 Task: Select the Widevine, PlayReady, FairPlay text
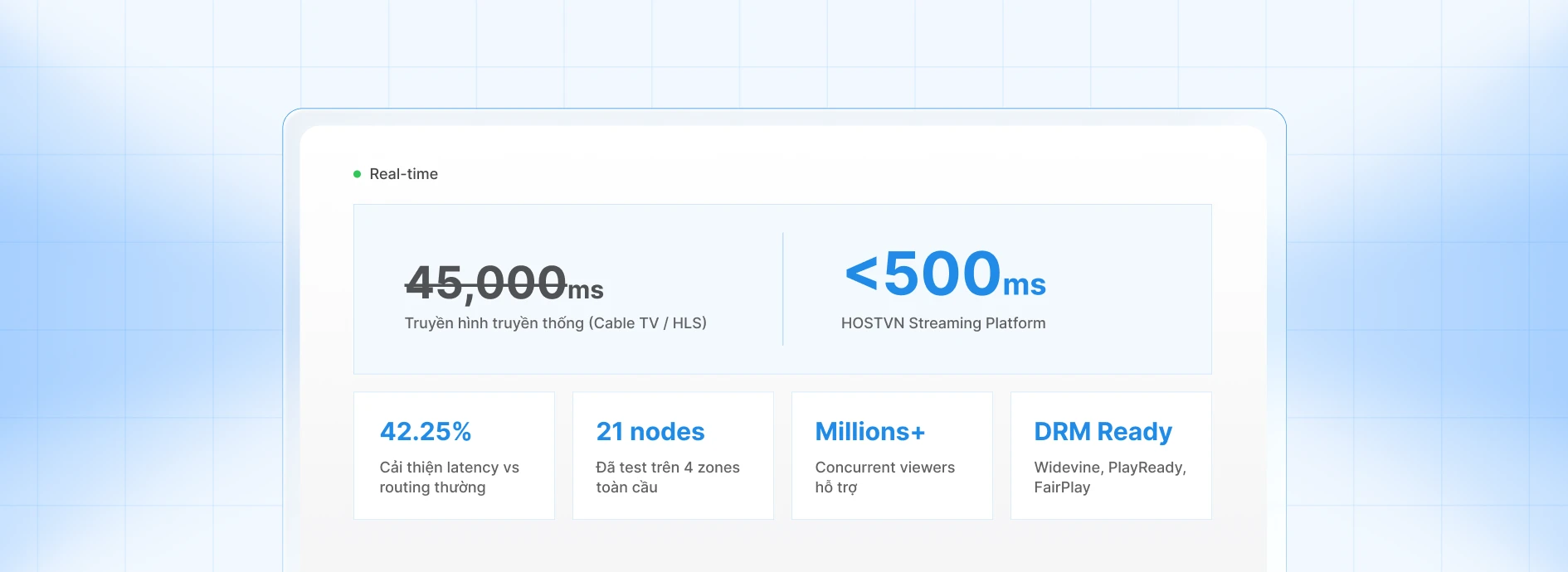point(1110,477)
